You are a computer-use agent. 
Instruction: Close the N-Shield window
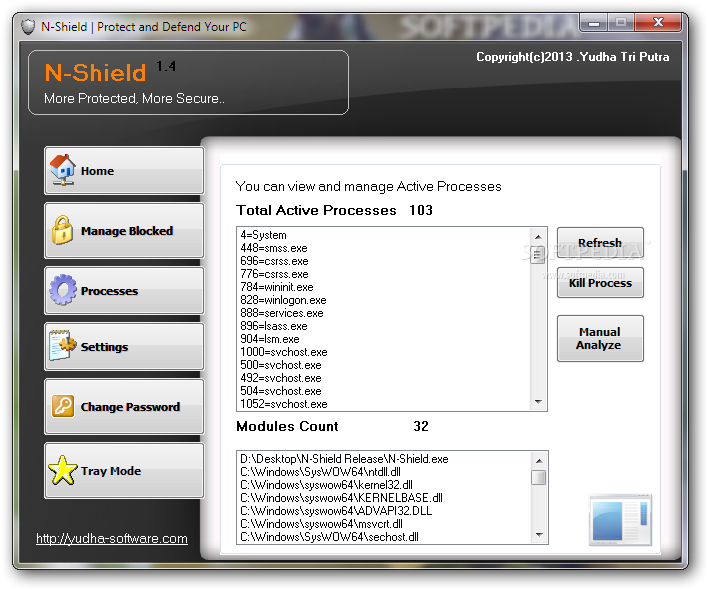click(658, 22)
